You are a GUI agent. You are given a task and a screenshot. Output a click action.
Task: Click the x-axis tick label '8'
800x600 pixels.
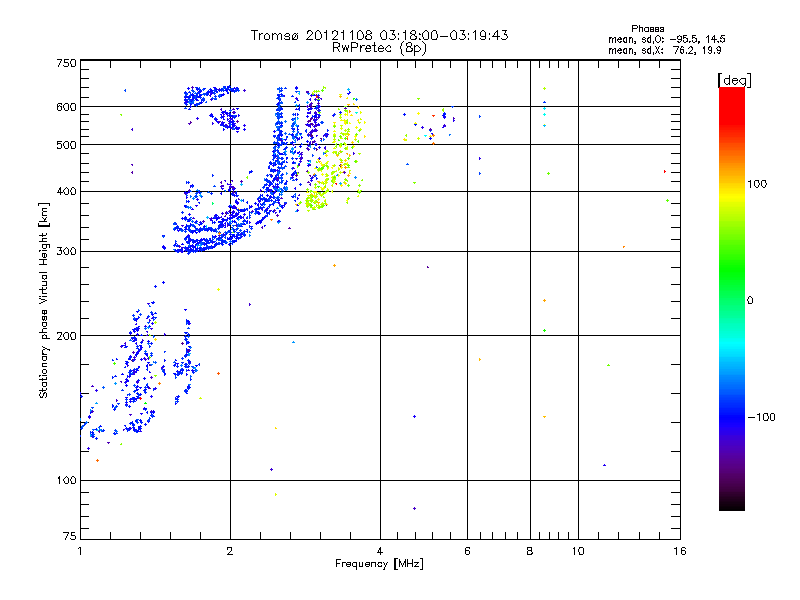pos(530,551)
